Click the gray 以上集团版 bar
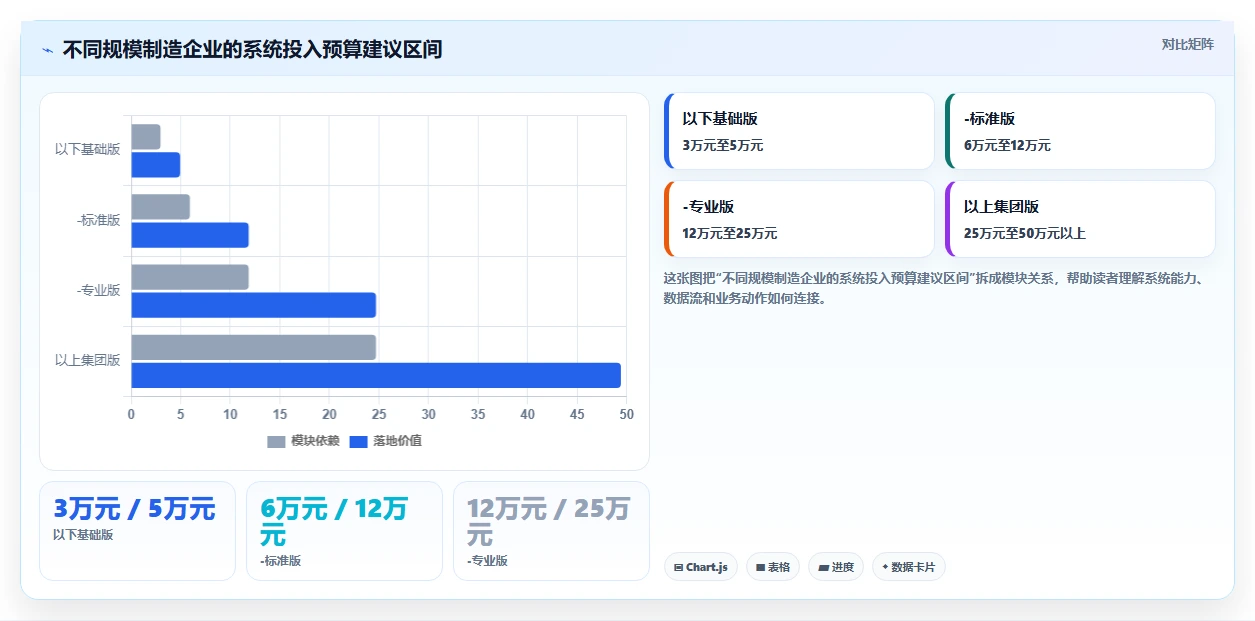Viewport: 1255px width, 621px height. (254, 347)
